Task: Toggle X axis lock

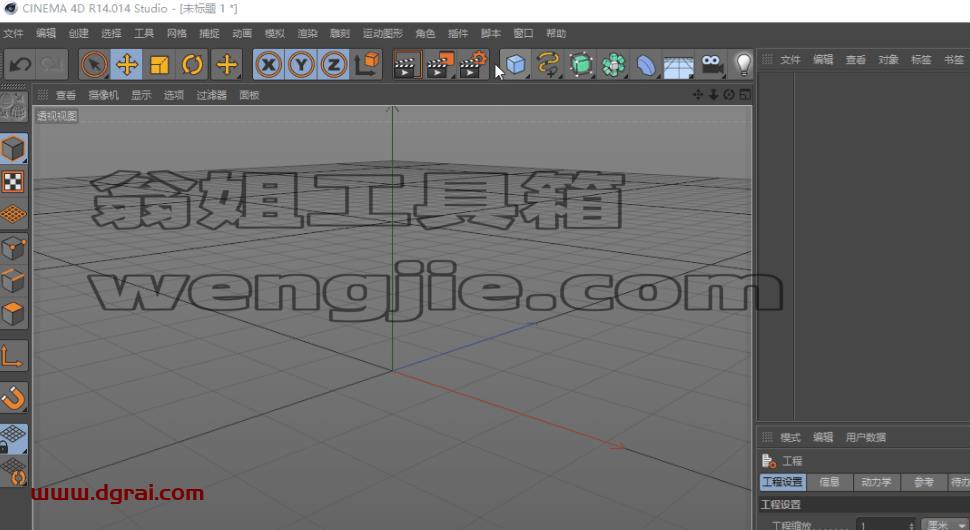Action: 268,64
